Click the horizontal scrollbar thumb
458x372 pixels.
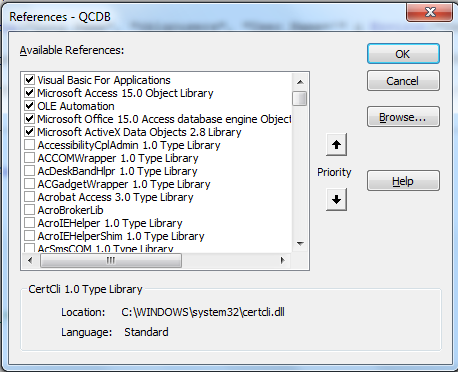[x=111, y=260]
